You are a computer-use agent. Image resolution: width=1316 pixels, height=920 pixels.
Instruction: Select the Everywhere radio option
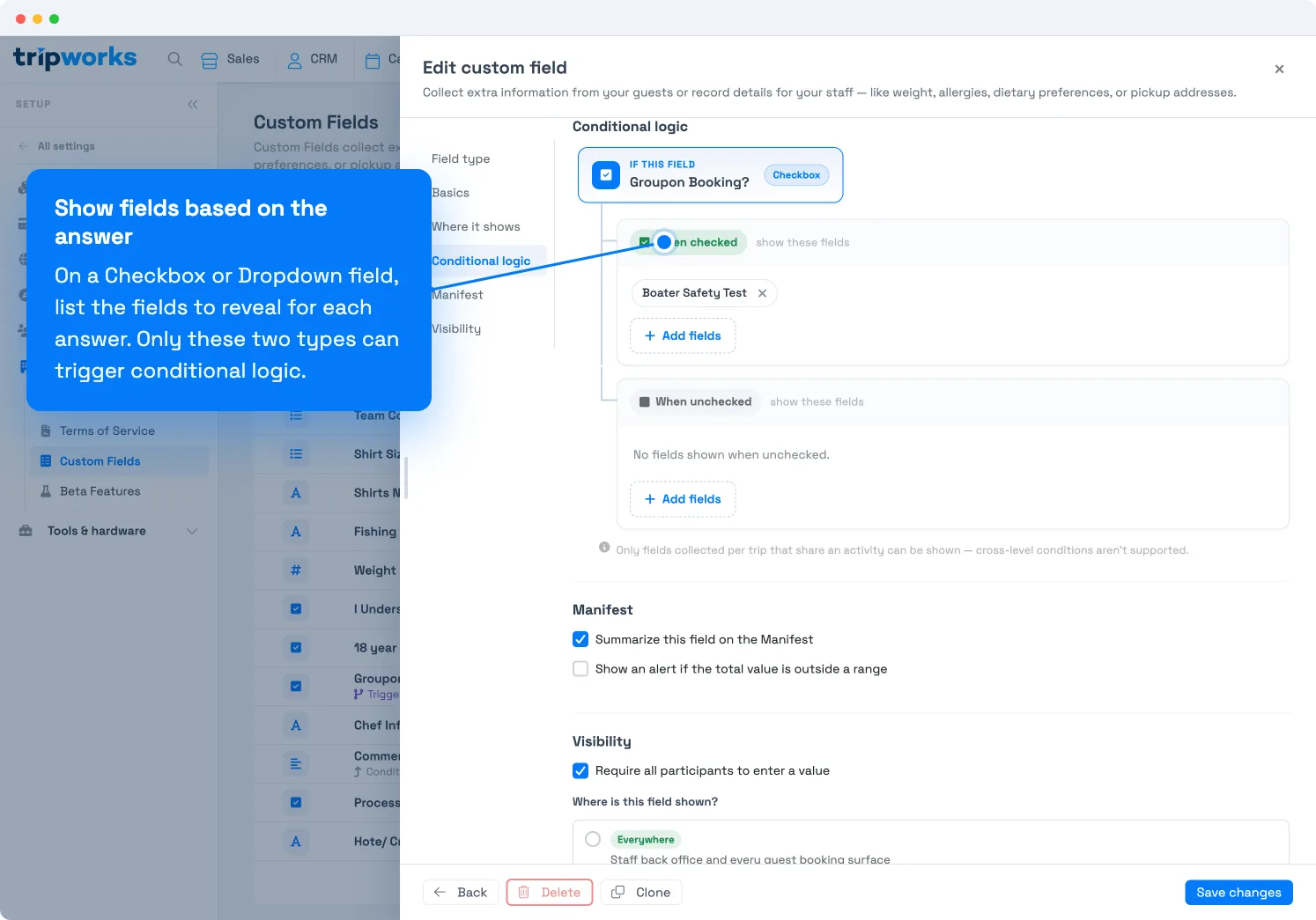593,839
